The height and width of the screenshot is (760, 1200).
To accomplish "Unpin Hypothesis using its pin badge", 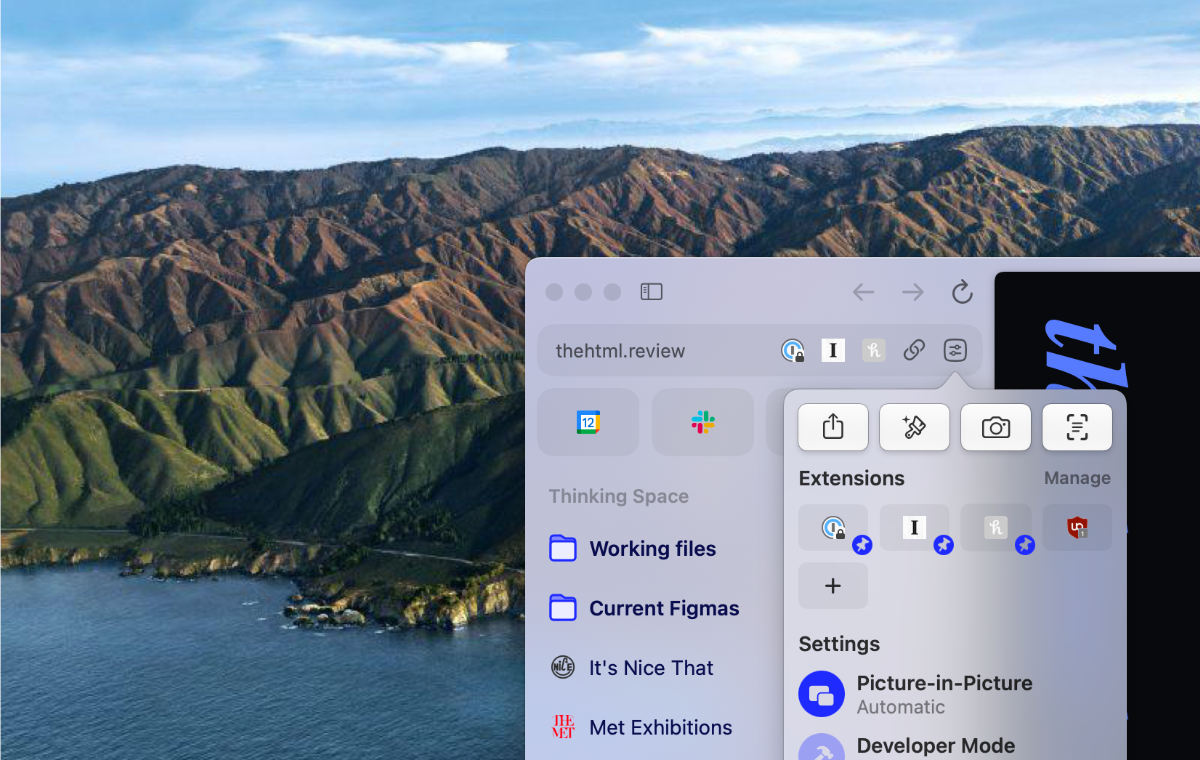I will (x=1024, y=545).
